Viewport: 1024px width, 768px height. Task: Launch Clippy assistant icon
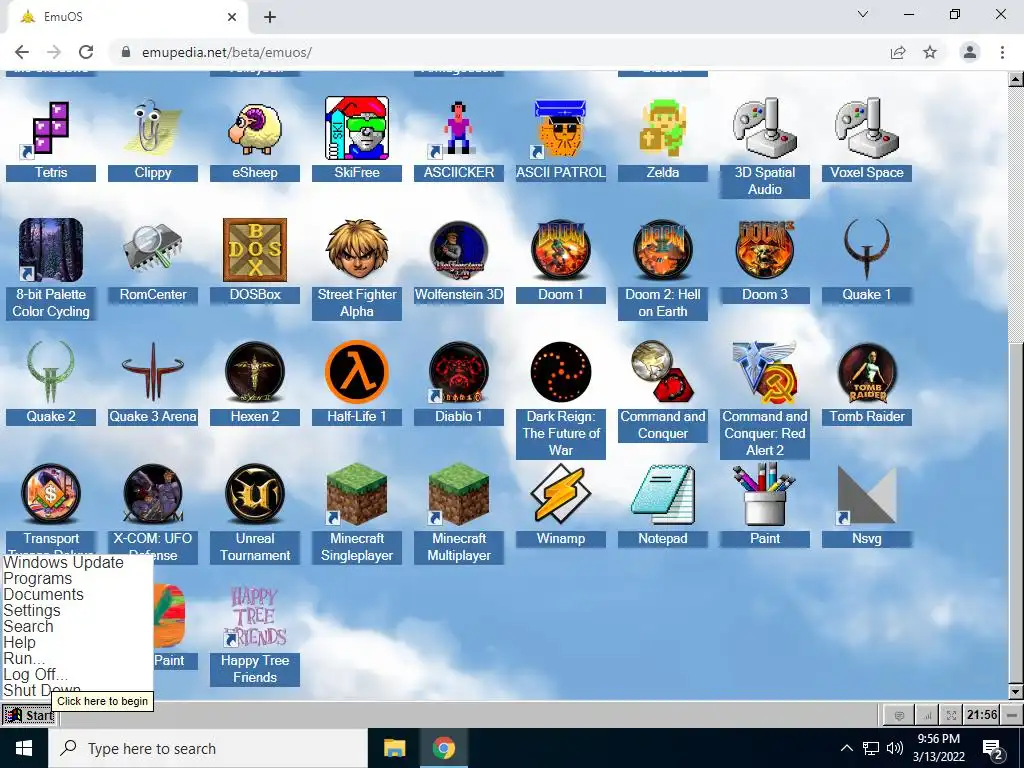[x=153, y=129]
